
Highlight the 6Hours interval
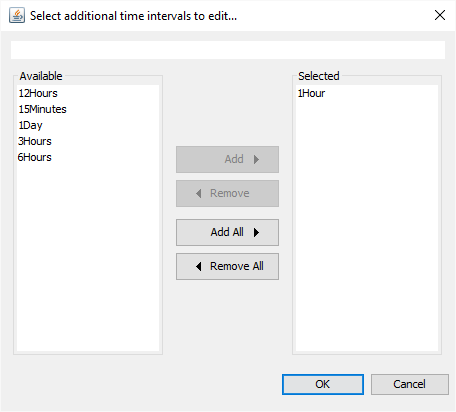(x=35, y=157)
